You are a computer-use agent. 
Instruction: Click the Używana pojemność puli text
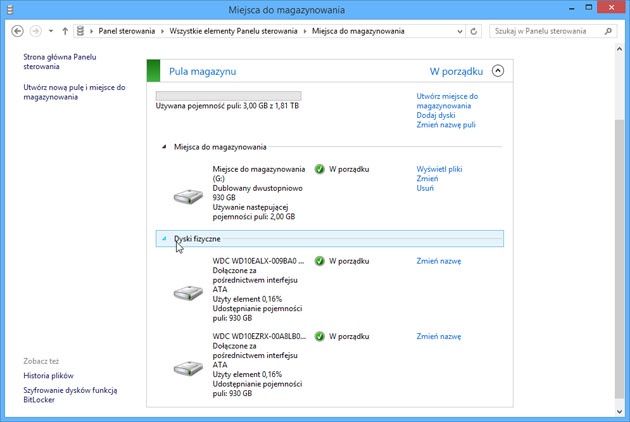pyautogui.click(x=227, y=106)
